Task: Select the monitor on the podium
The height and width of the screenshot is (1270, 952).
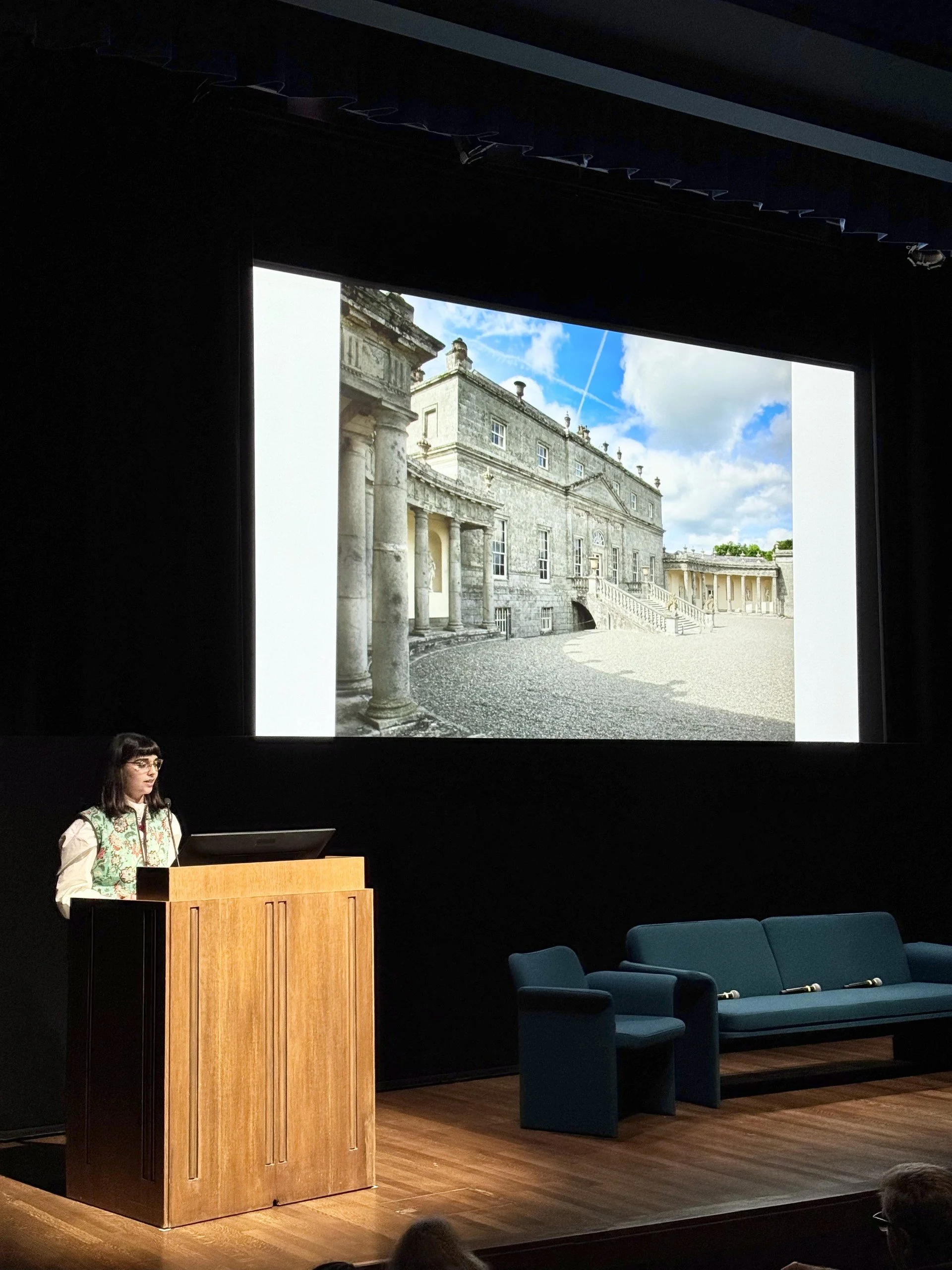Action: coord(256,846)
